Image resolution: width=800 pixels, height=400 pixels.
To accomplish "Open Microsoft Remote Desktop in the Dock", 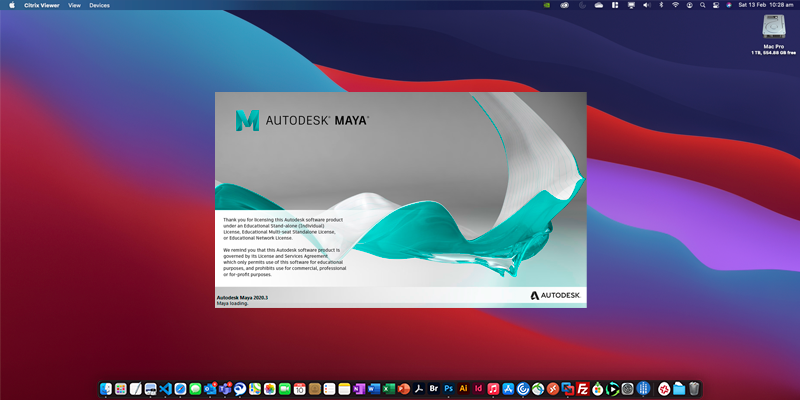I will (x=553, y=389).
